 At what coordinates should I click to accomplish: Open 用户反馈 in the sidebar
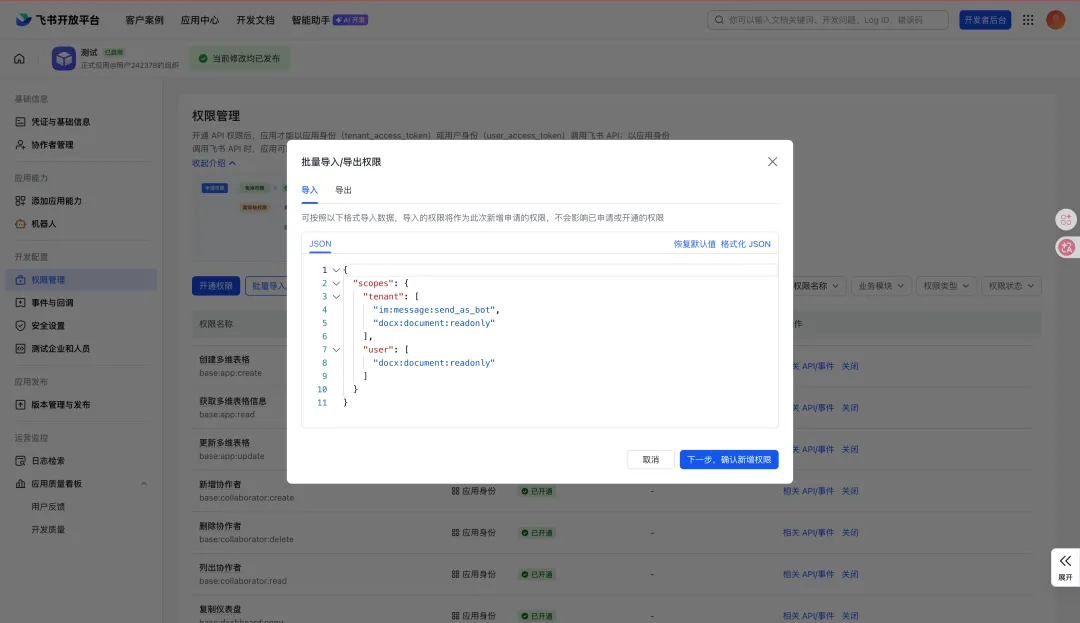pyautogui.click(x=48, y=507)
